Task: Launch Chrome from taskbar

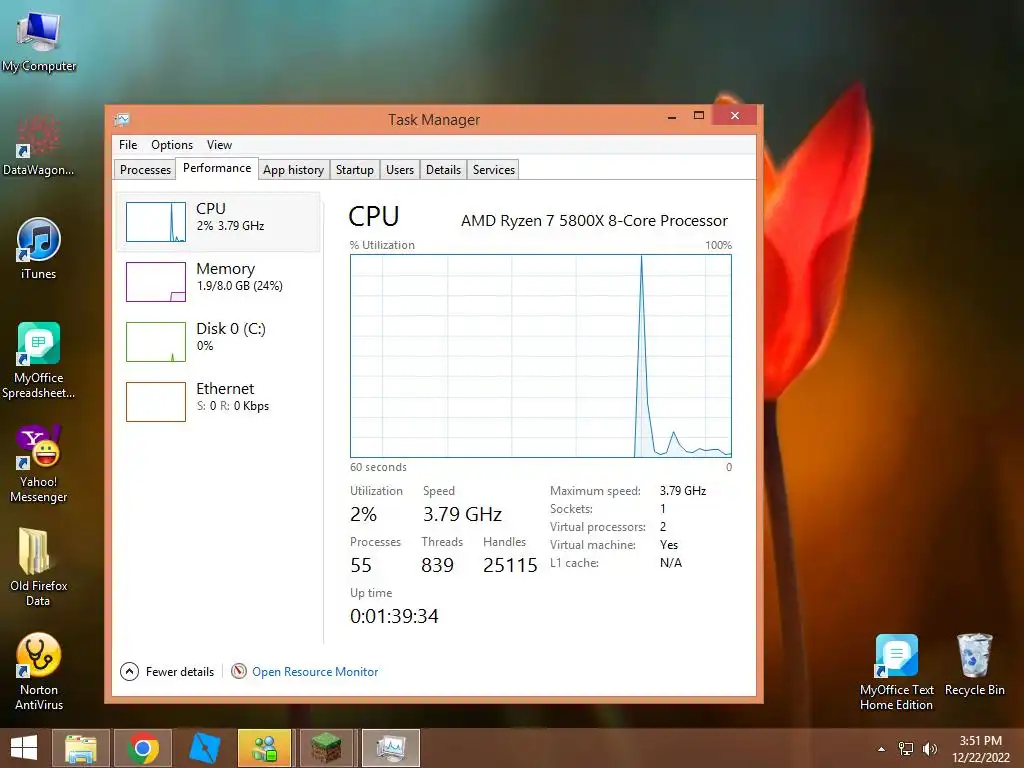Action: tap(142, 748)
